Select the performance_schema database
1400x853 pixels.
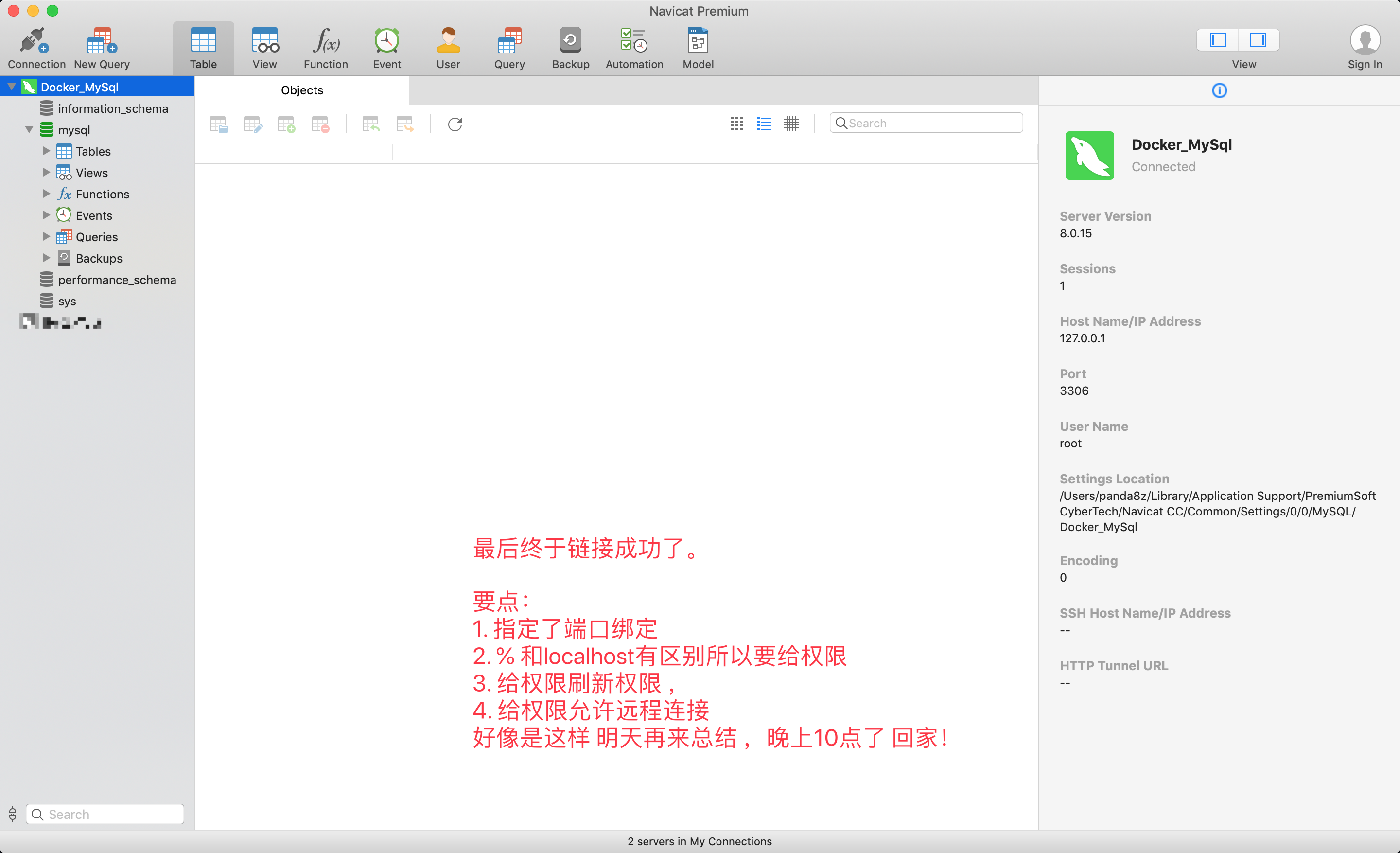pos(97,280)
